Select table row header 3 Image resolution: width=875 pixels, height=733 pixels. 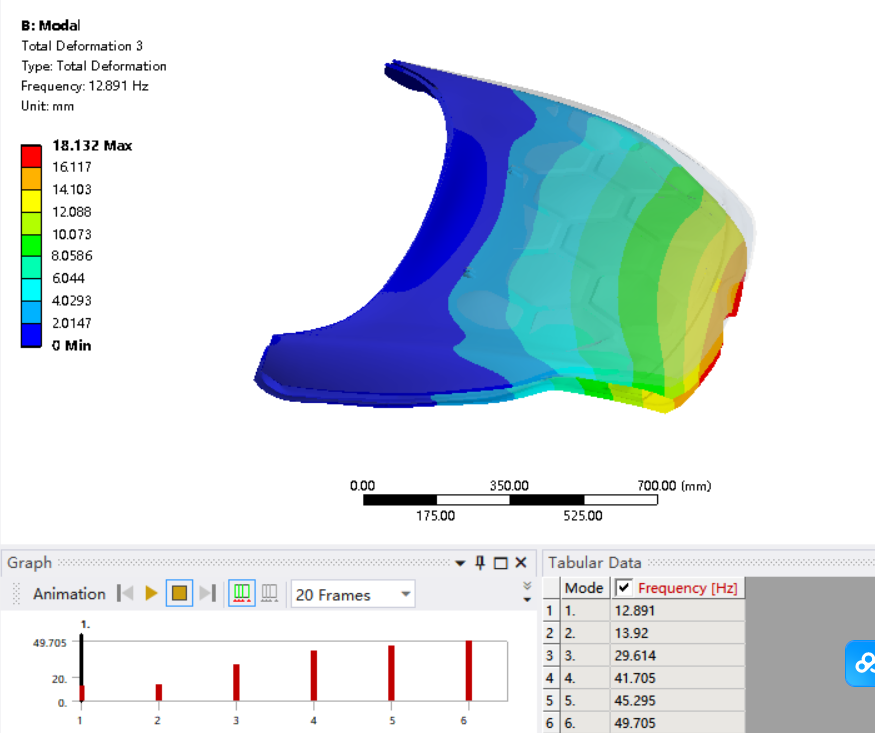click(550, 655)
